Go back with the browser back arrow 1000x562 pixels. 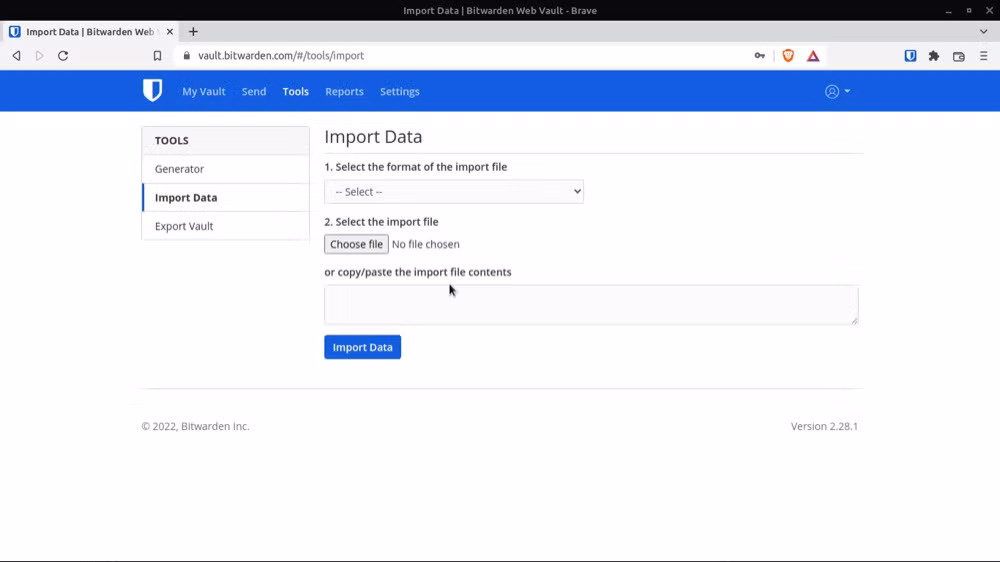pos(17,55)
